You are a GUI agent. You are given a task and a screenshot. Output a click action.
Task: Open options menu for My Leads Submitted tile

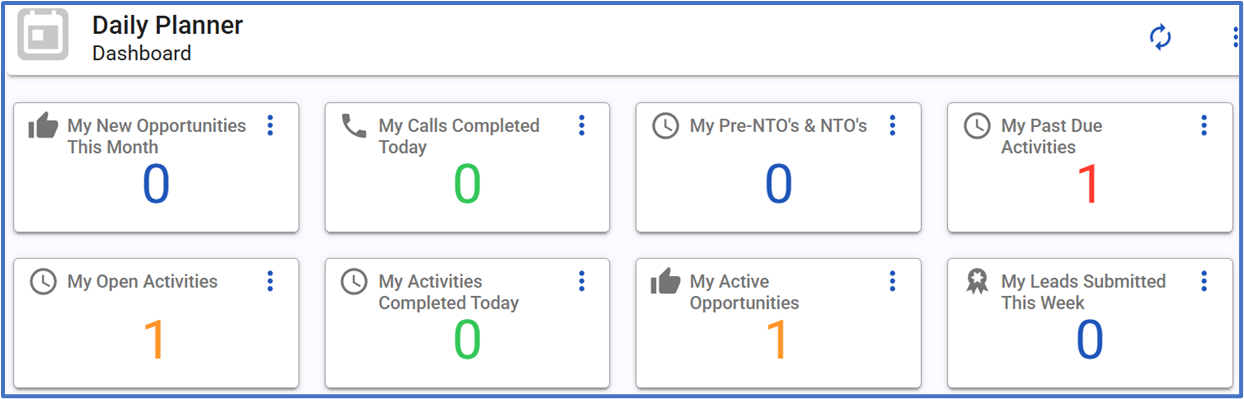point(1204,281)
